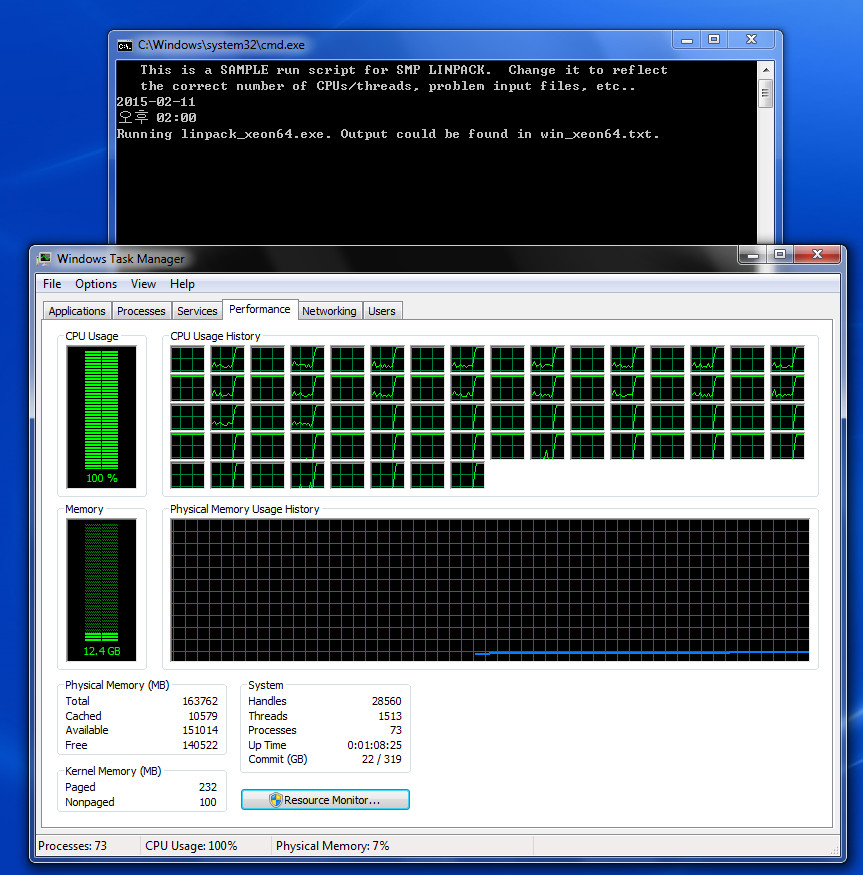The image size is (863, 875).
Task: Open the View menu in Task Manager
Action: (143, 284)
